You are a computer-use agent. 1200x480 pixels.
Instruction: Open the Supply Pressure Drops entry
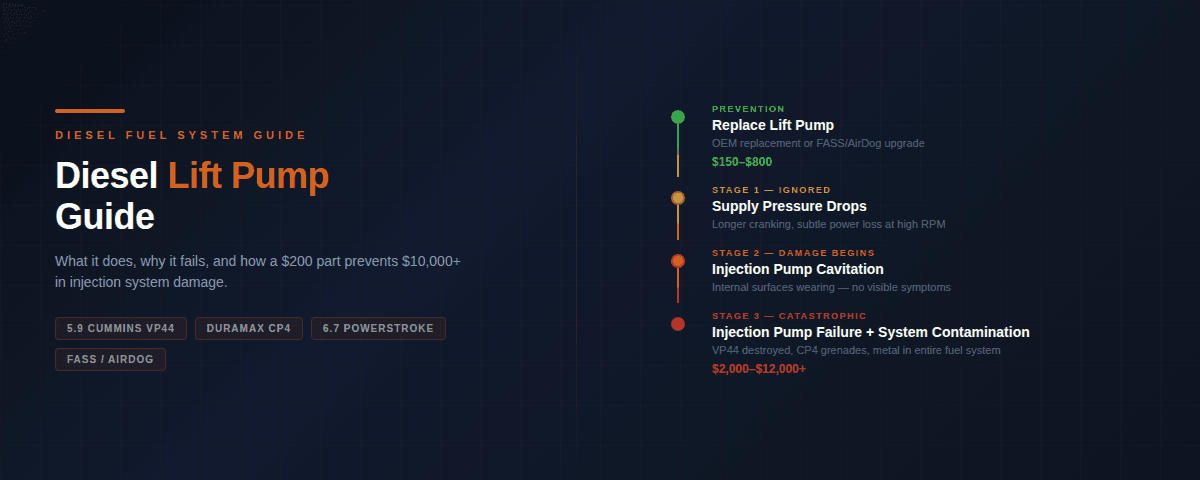click(789, 206)
